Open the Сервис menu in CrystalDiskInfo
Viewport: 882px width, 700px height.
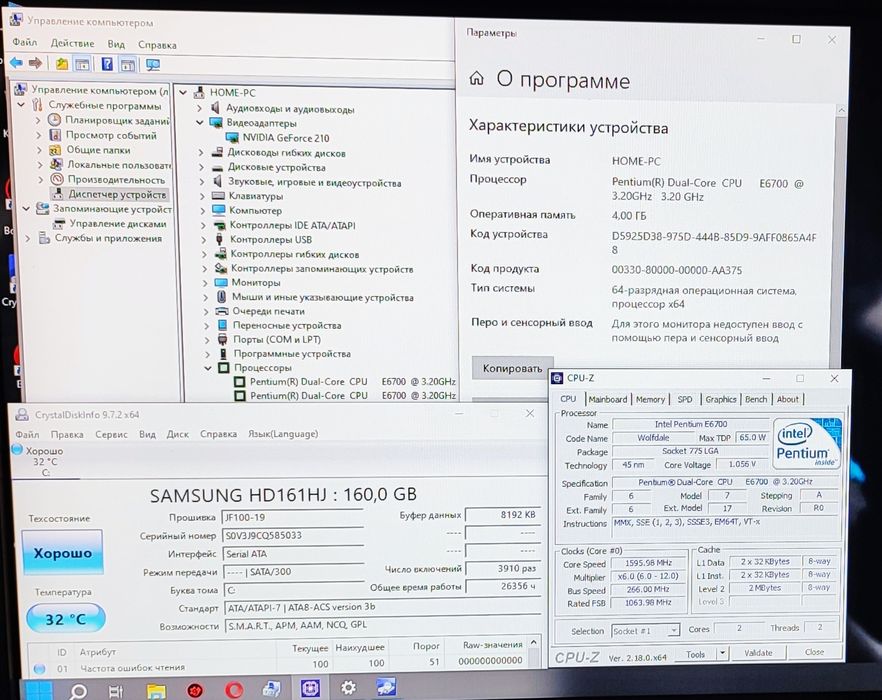111,434
